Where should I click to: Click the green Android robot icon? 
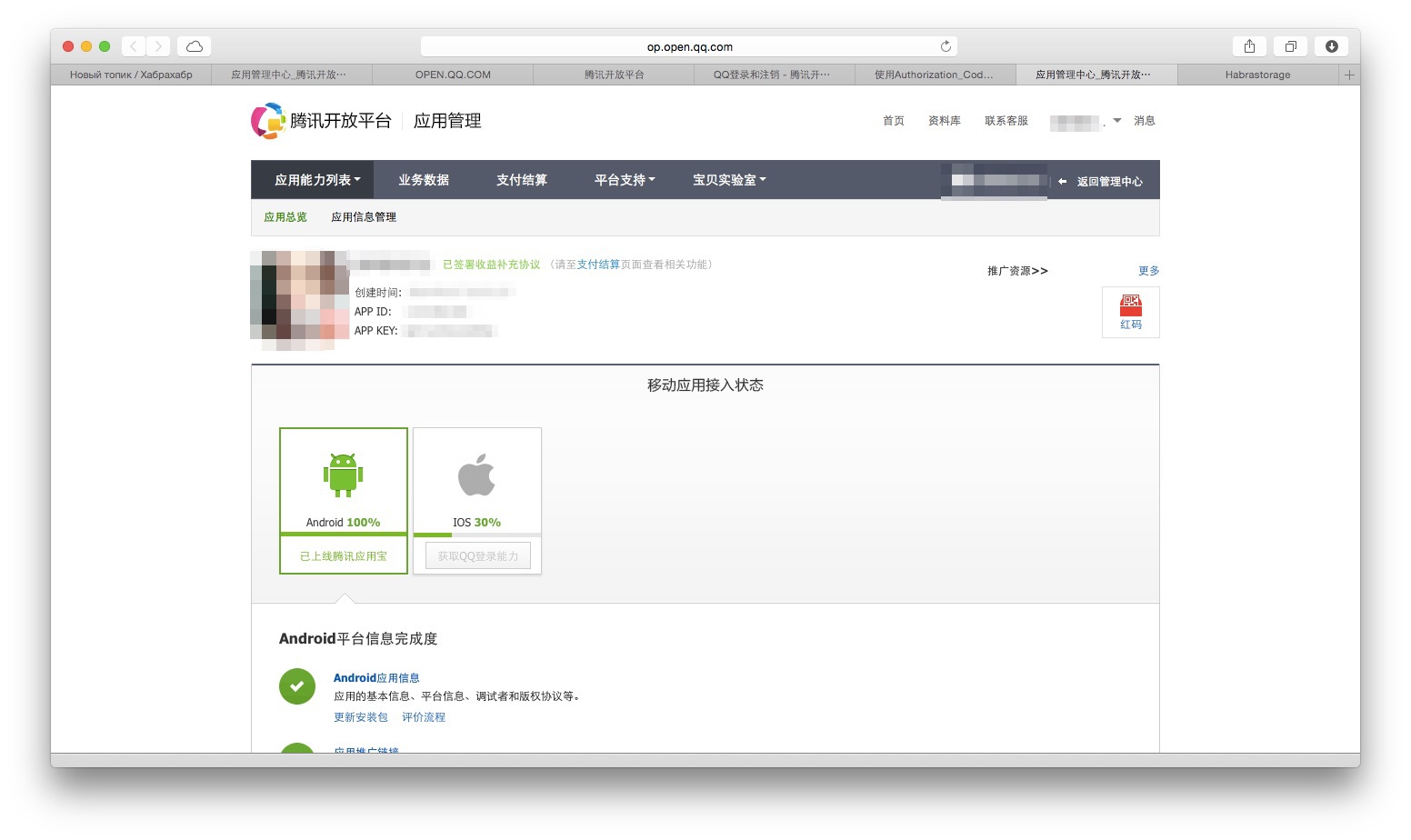pyautogui.click(x=343, y=475)
